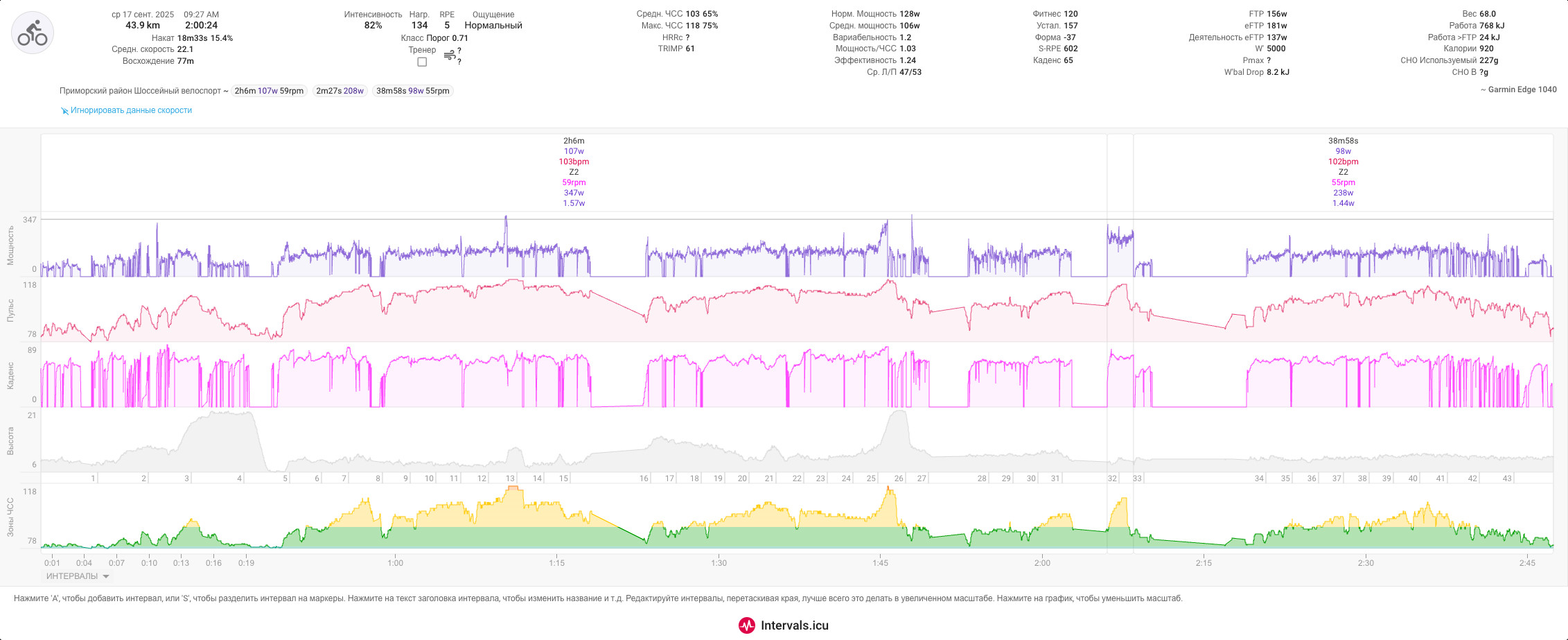
Task: Toggle the Тренер checkbox
Action: (x=422, y=62)
